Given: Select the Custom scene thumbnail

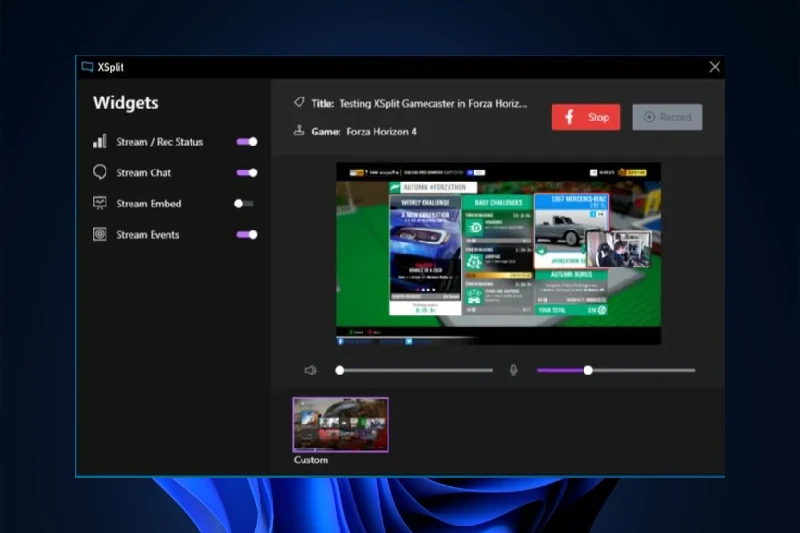Looking at the screenshot, I should (340, 425).
